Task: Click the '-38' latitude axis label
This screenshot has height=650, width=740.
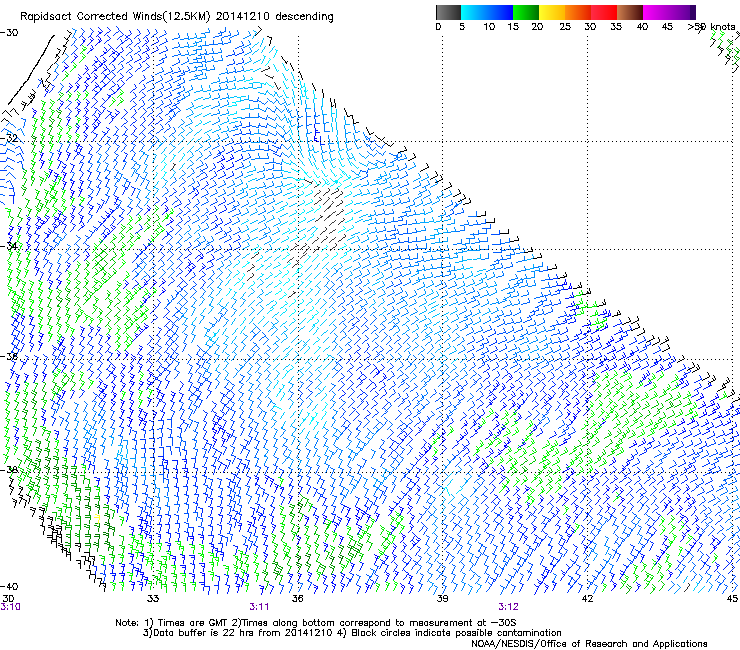Action: coord(9,470)
